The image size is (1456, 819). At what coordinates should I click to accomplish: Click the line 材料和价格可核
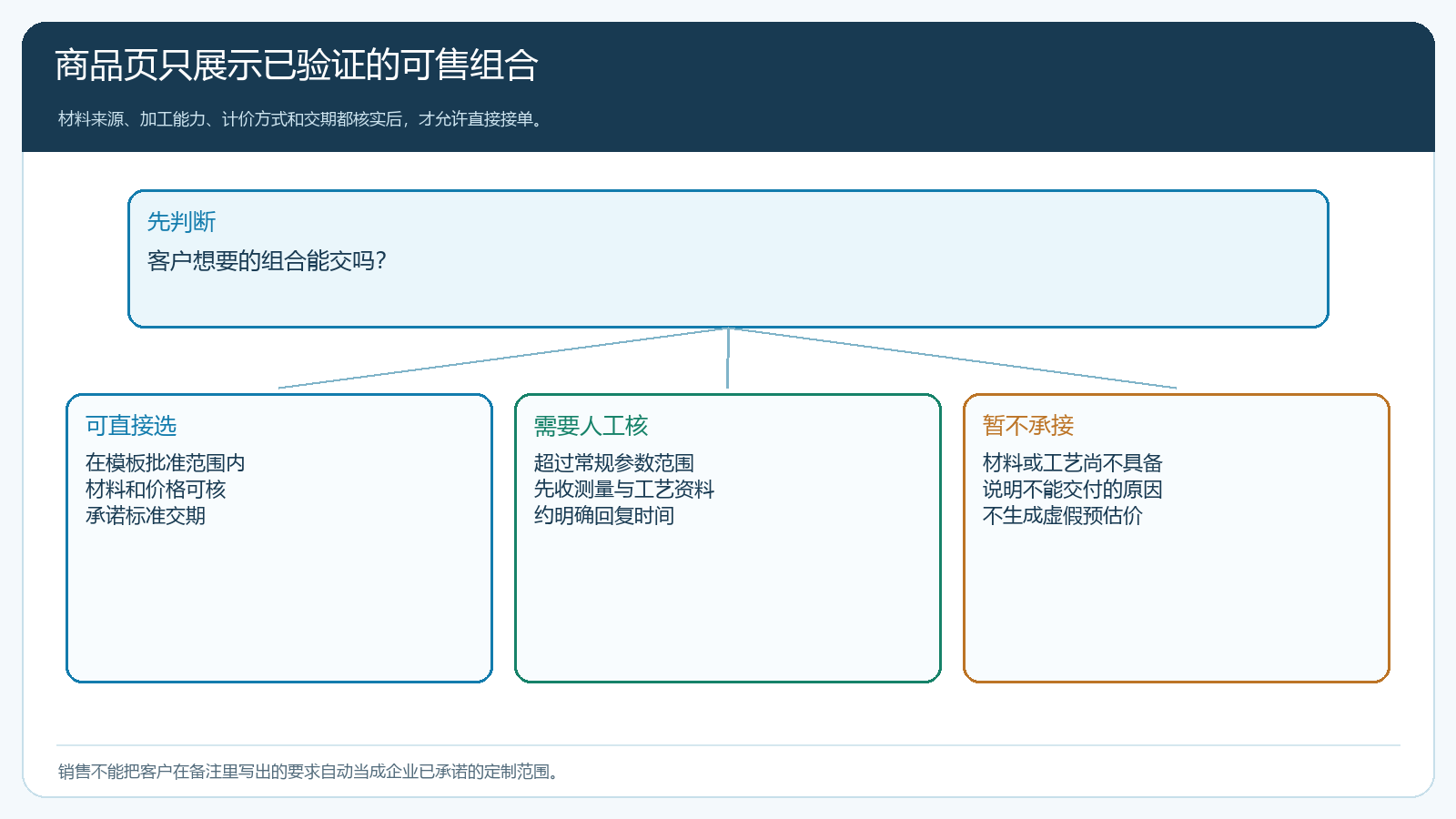coord(155,490)
